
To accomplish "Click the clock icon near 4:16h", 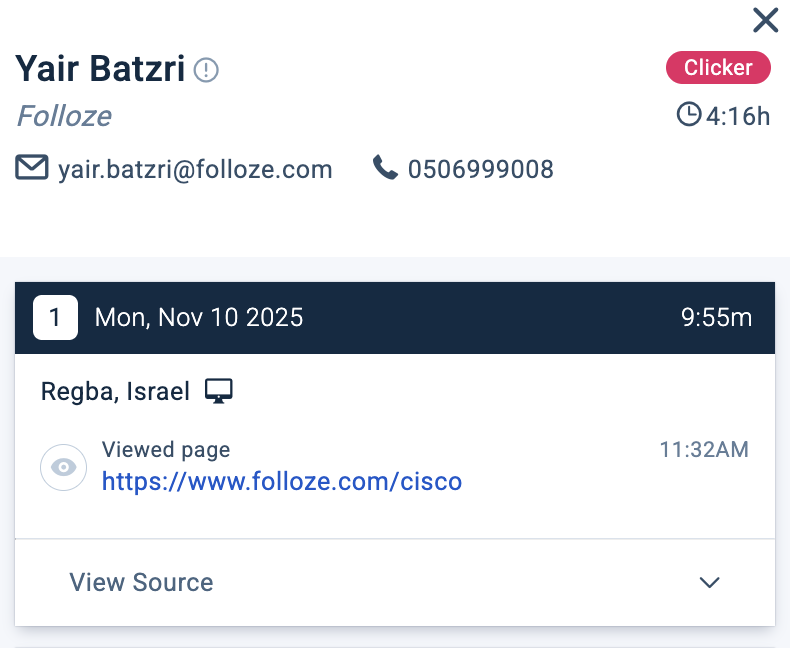I will tap(689, 116).
